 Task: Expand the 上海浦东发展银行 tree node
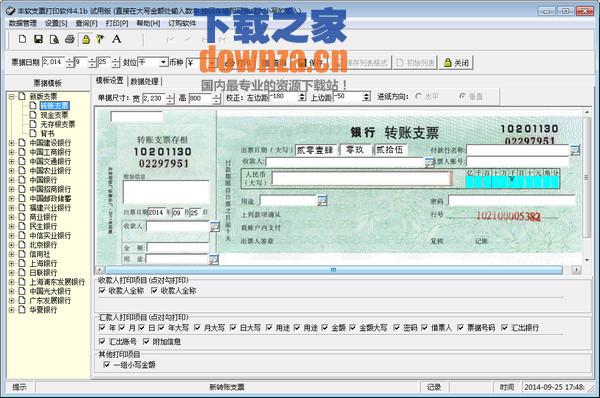(12, 282)
